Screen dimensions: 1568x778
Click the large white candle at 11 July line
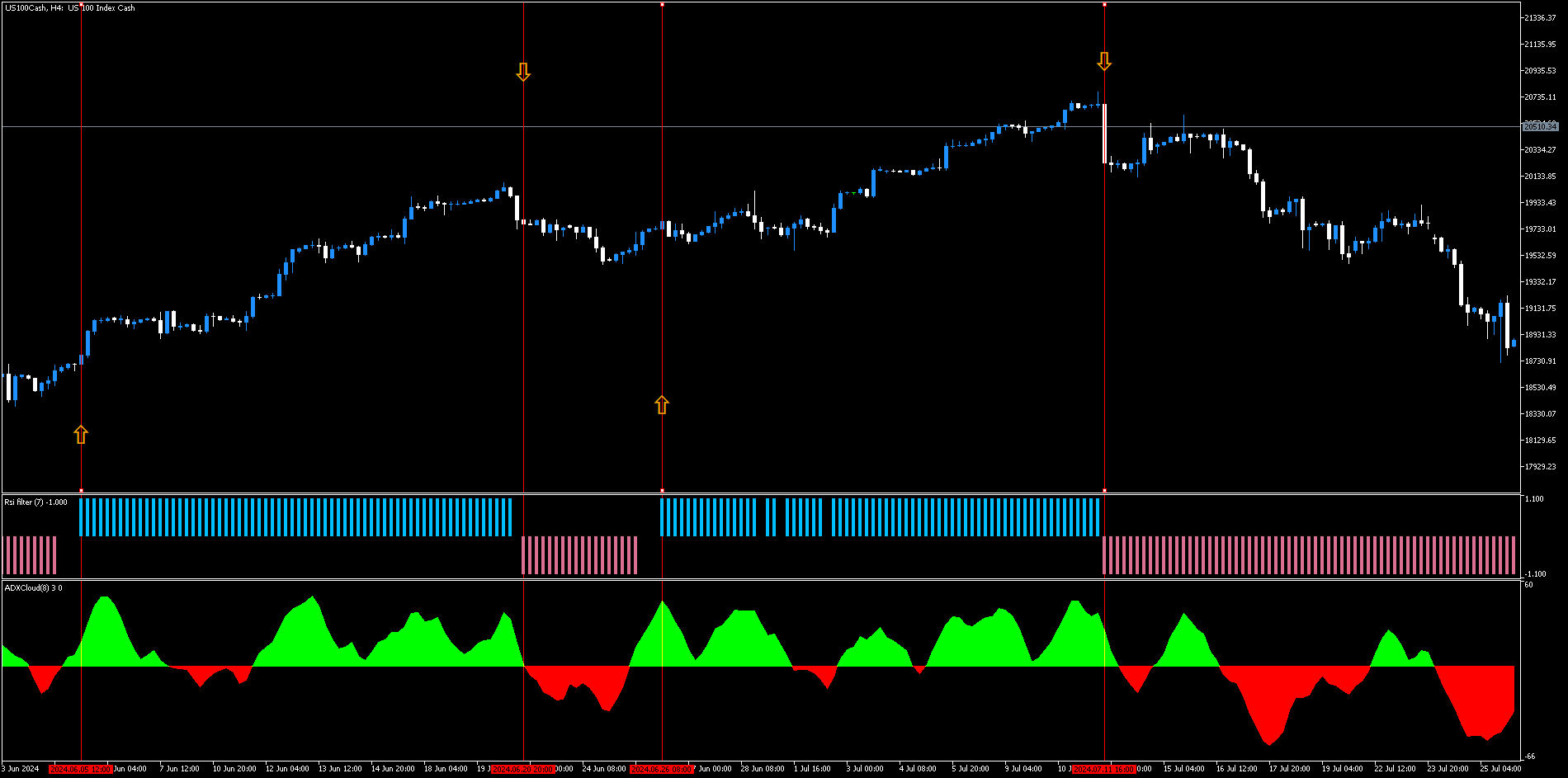point(1104,134)
